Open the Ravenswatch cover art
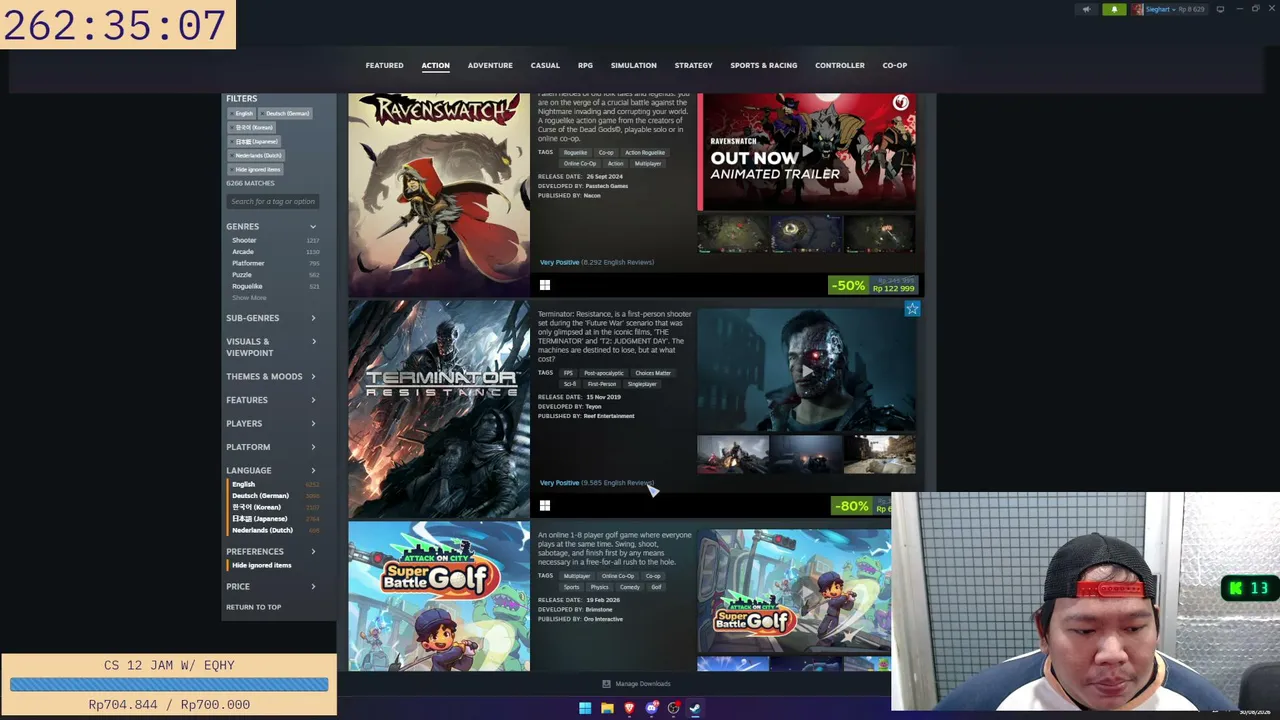This screenshot has height=720, width=1280. pyautogui.click(x=439, y=194)
